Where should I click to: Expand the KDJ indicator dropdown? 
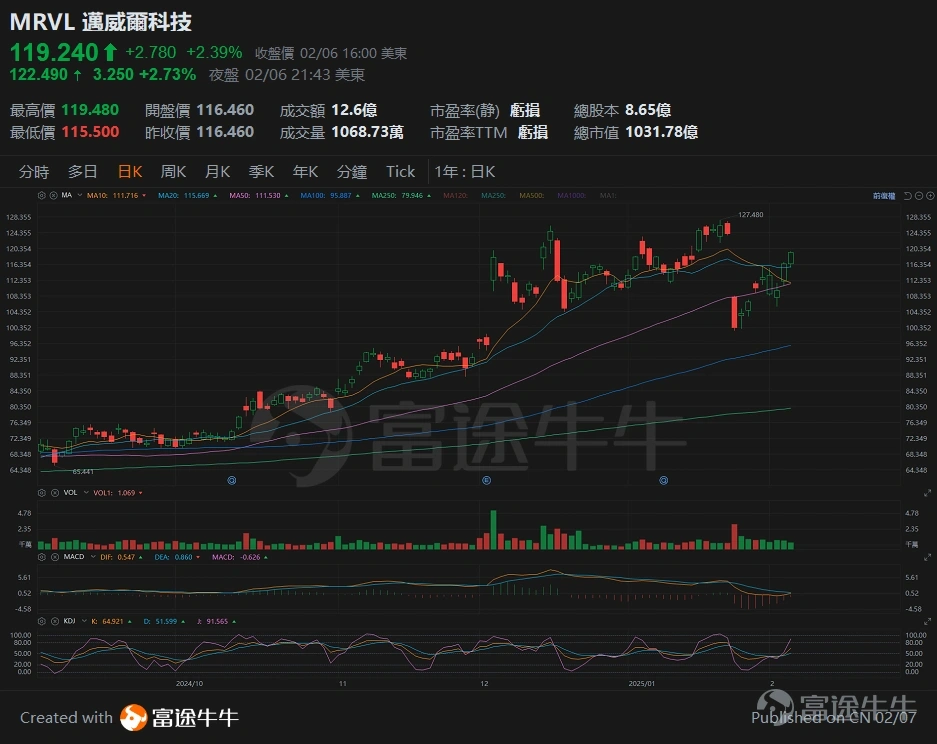coord(84,621)
